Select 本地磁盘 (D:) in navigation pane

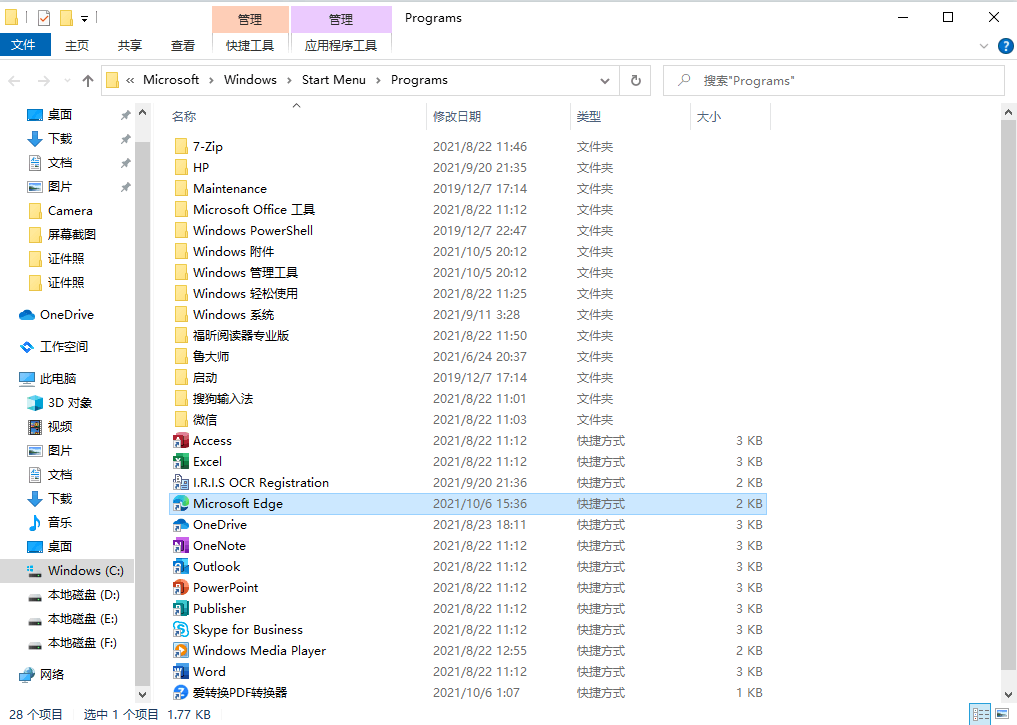click(73, 595)
